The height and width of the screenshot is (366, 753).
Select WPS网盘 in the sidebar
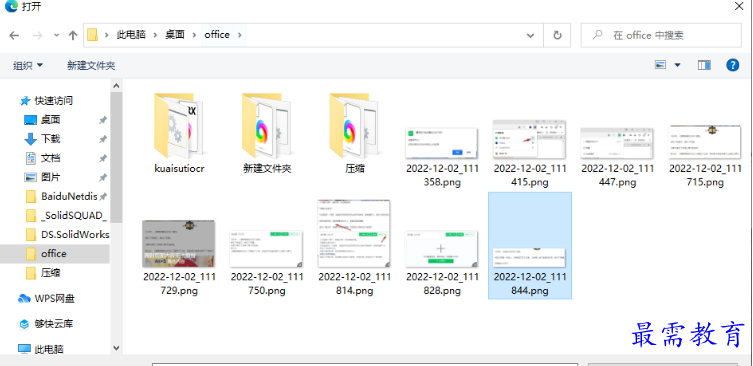pos(54,299)
